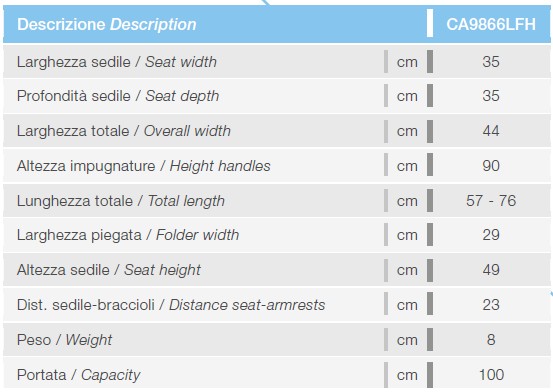Select the Folder width value 29
Screen dimensions: 553x392
point(491,235)
